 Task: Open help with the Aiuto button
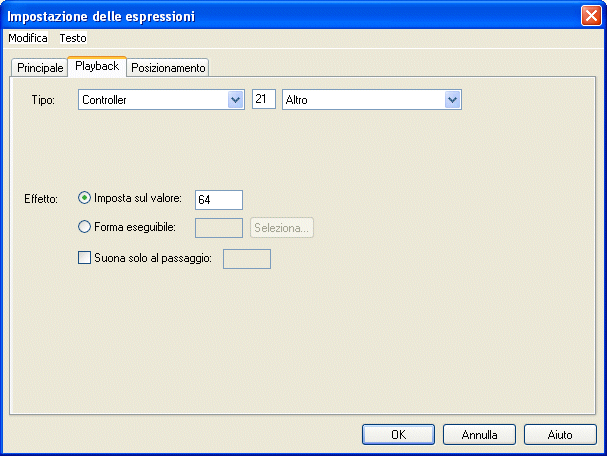pyautogui.click(x=560, y=435)
